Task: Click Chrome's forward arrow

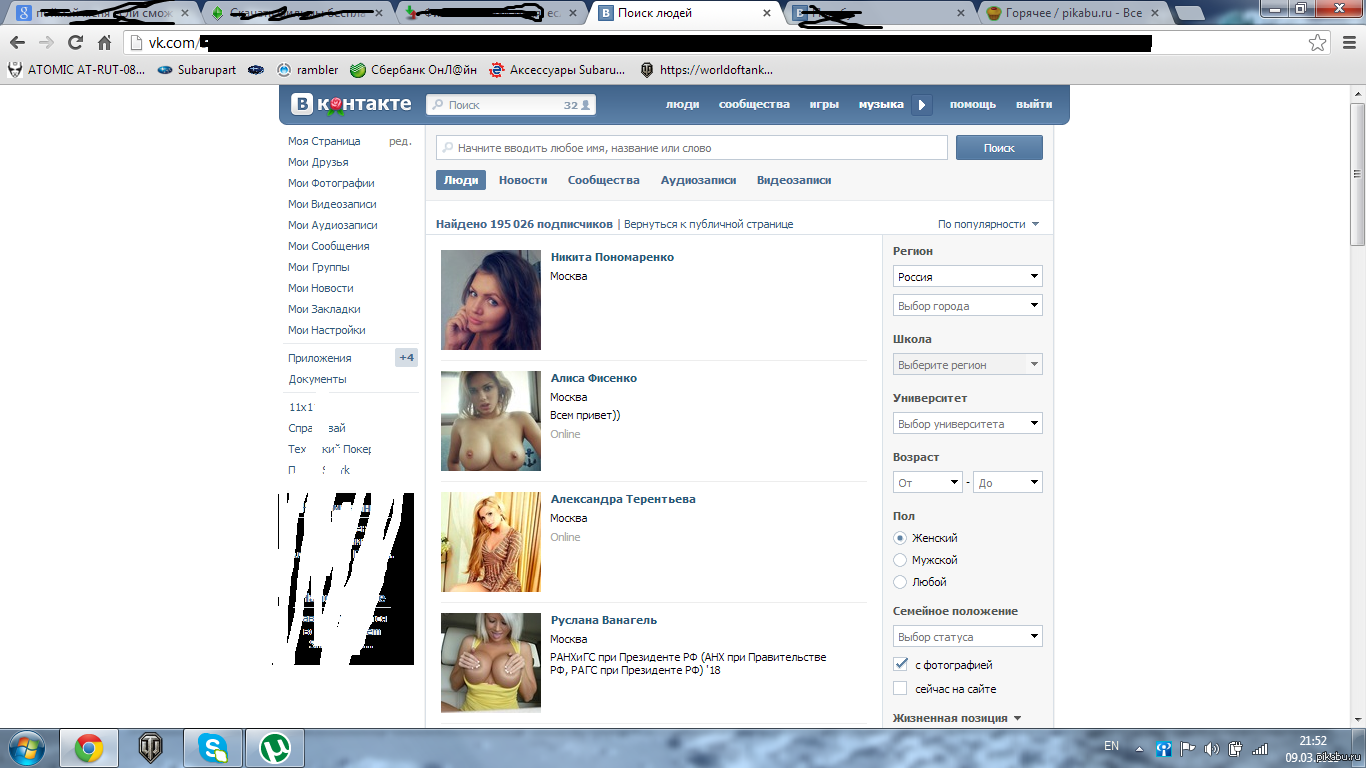Action: coord(46,43)
